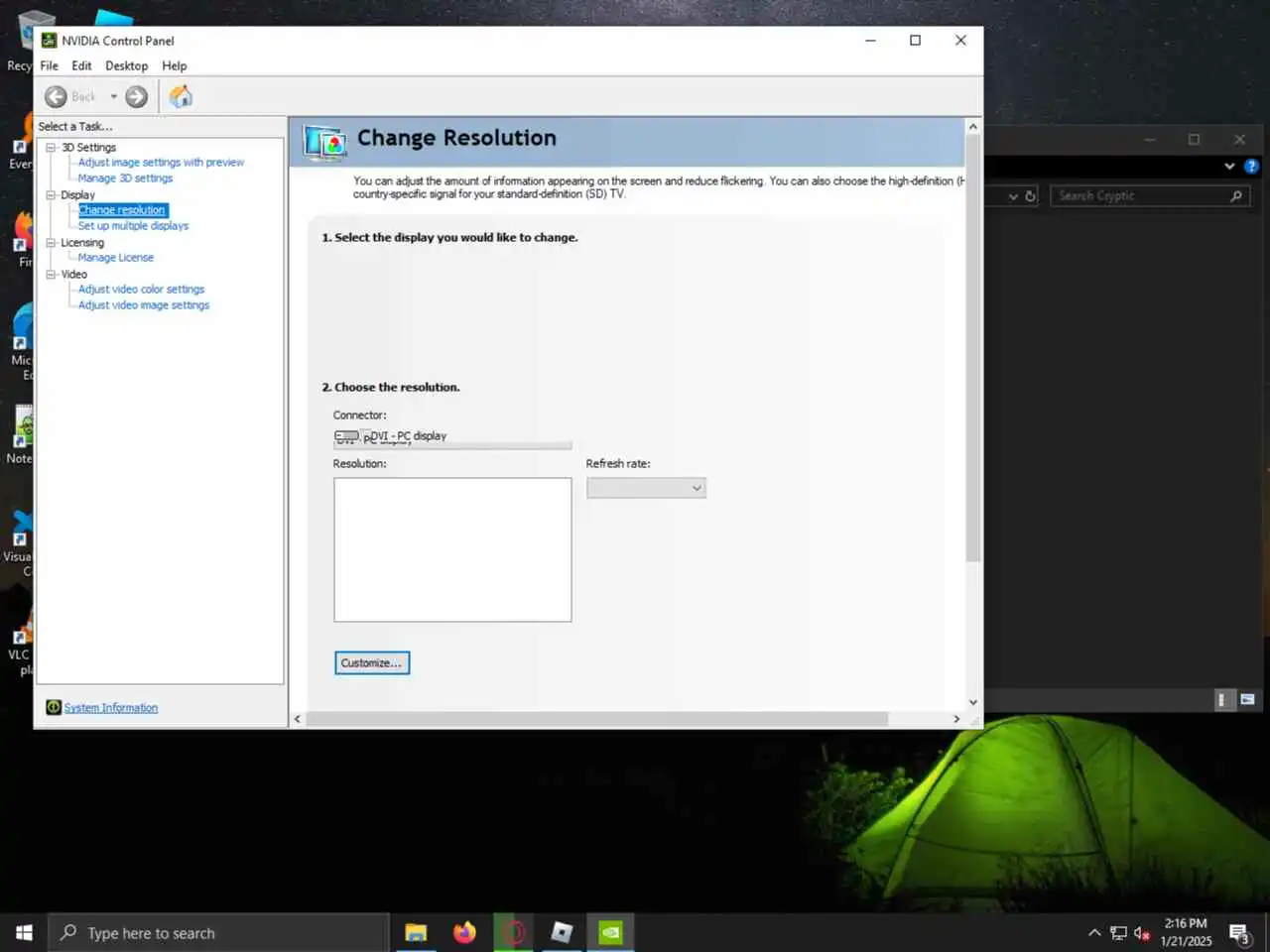Collapse the Video tree node

(51, 274)
